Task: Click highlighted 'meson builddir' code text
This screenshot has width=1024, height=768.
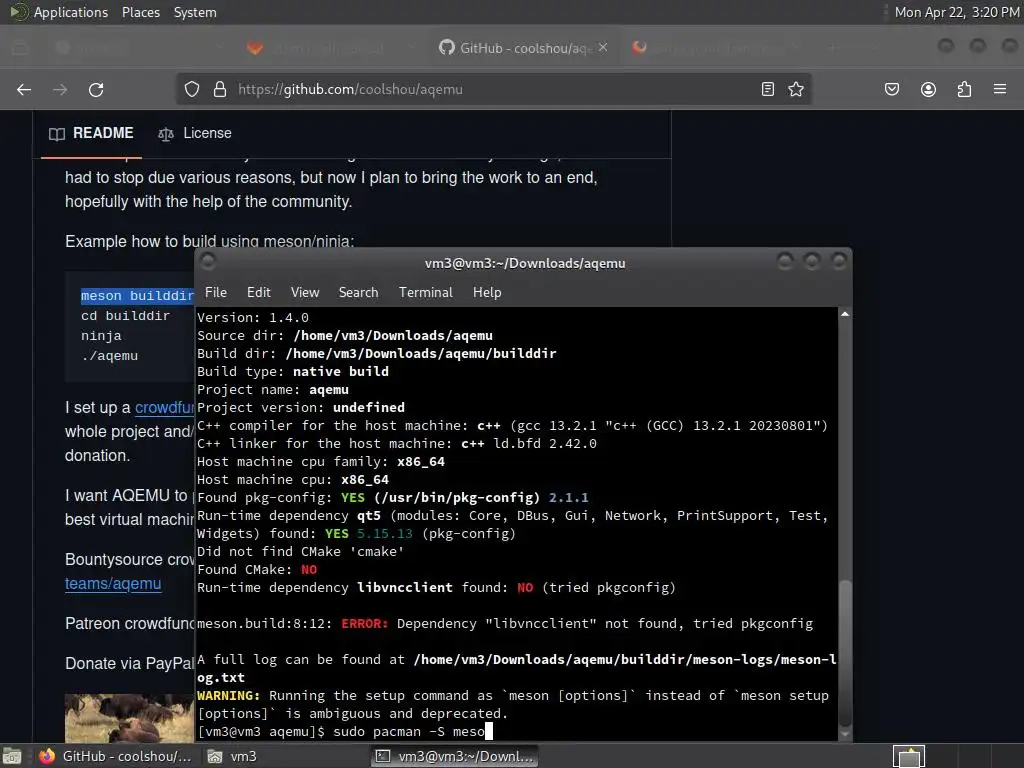Action: click(x=137, y=296)
